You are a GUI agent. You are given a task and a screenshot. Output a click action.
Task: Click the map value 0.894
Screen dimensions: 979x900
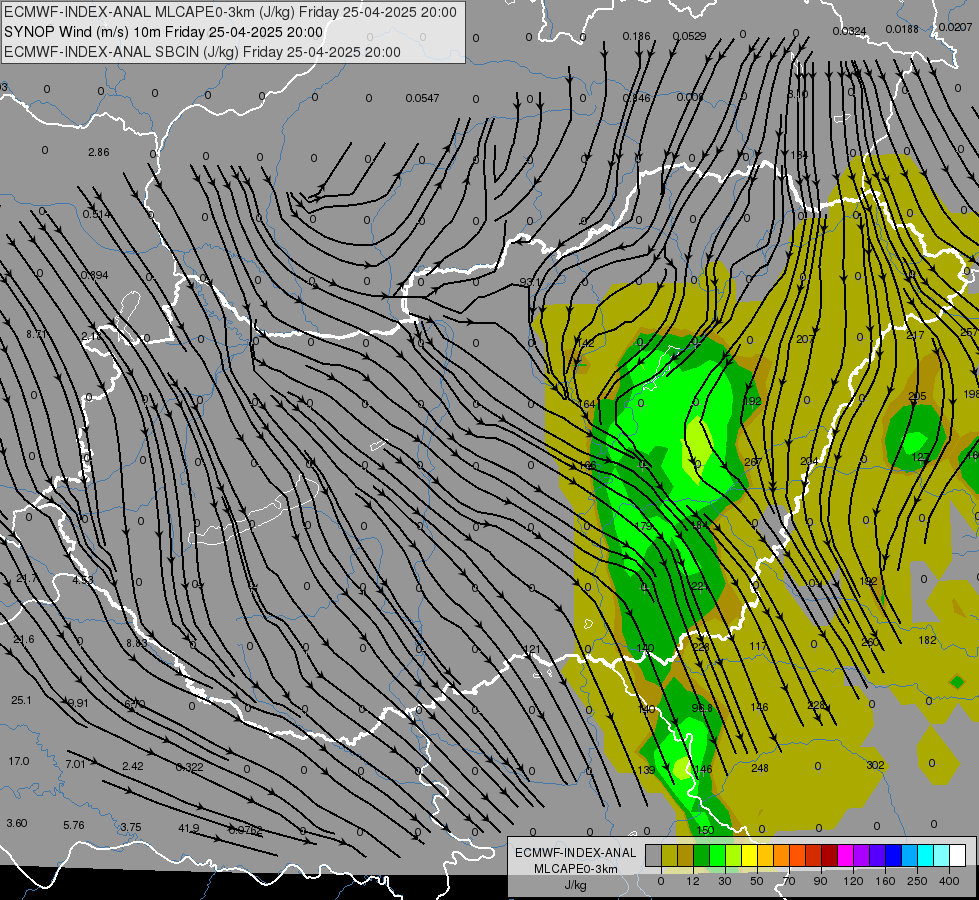(x=94, y=275)
